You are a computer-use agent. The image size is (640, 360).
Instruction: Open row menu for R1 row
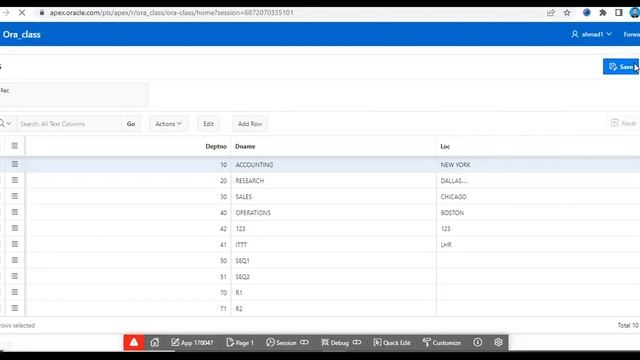pos(15,292)
